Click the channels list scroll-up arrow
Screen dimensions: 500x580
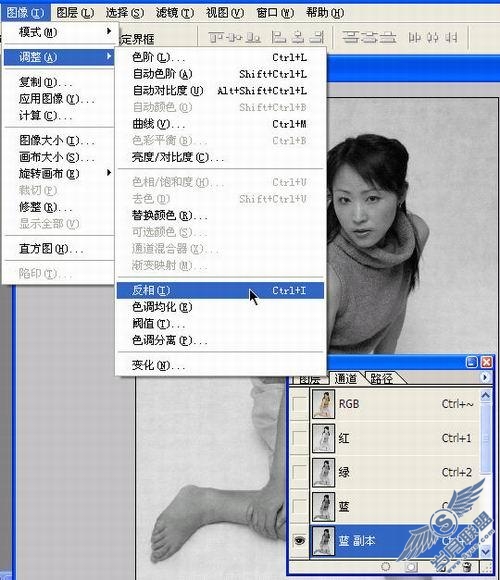tap(486, 396)
